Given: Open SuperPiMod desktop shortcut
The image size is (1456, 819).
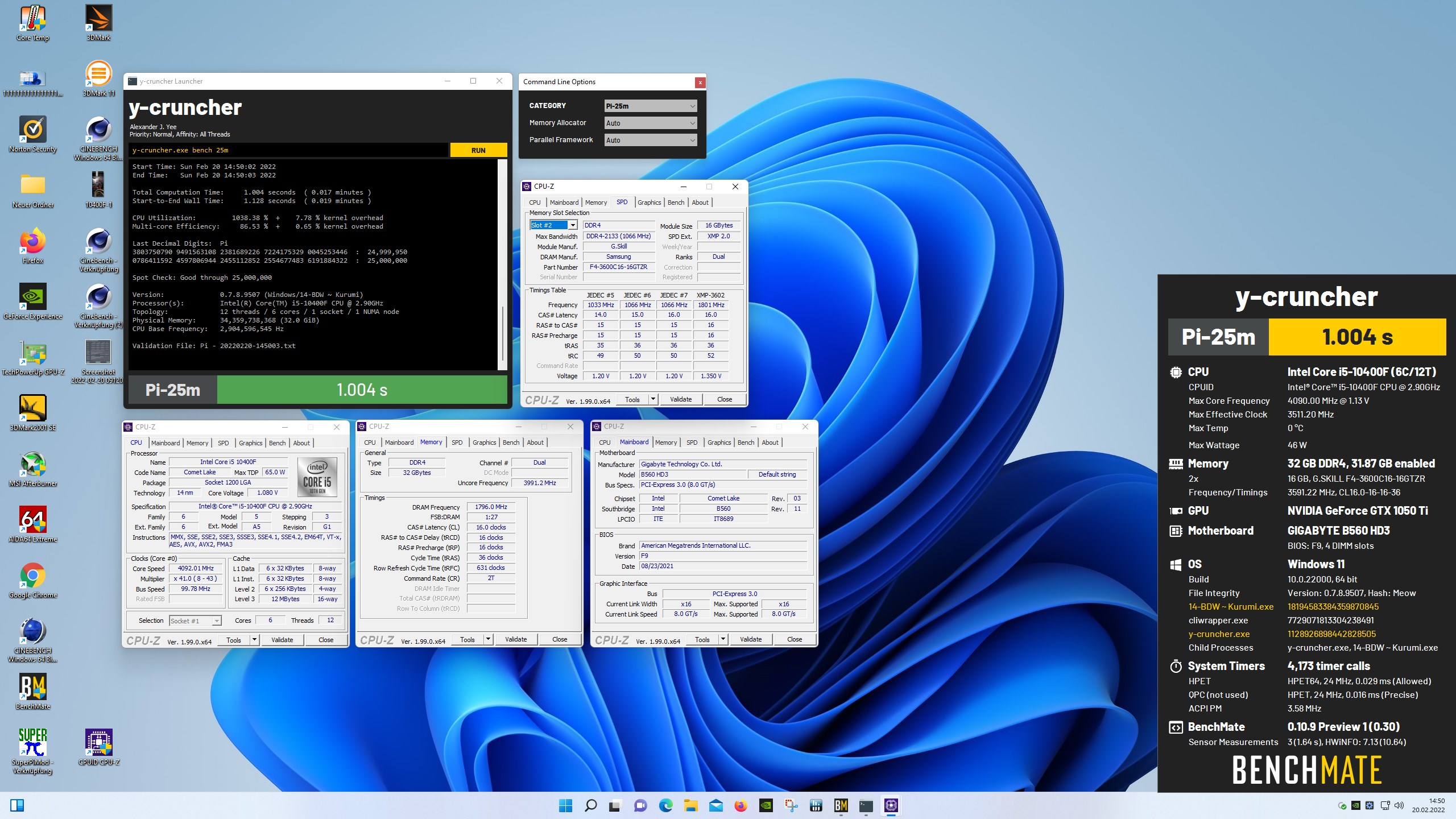Looking at the screenshot, I should tap(32, 751).
